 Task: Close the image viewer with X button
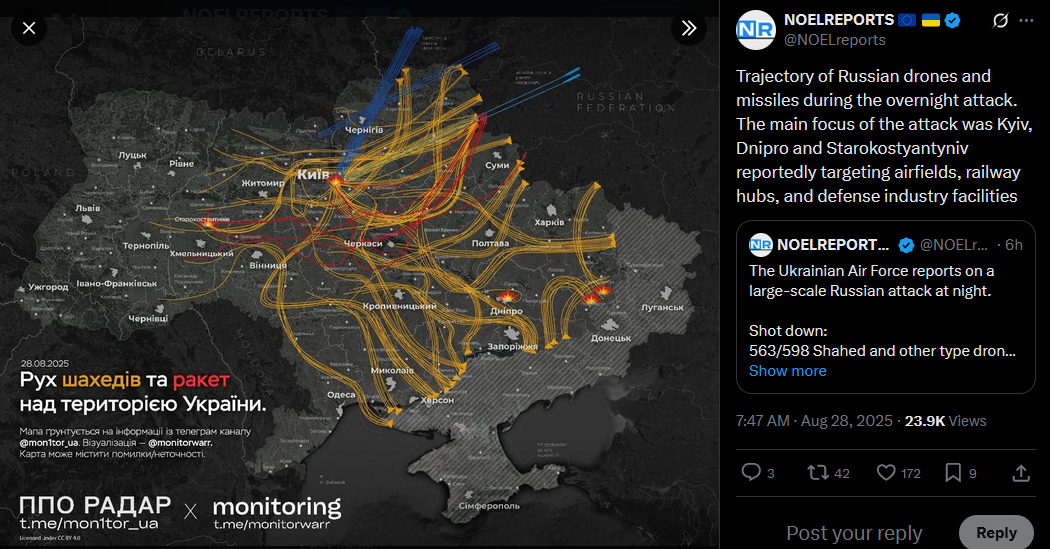click(x=29, y=28)
